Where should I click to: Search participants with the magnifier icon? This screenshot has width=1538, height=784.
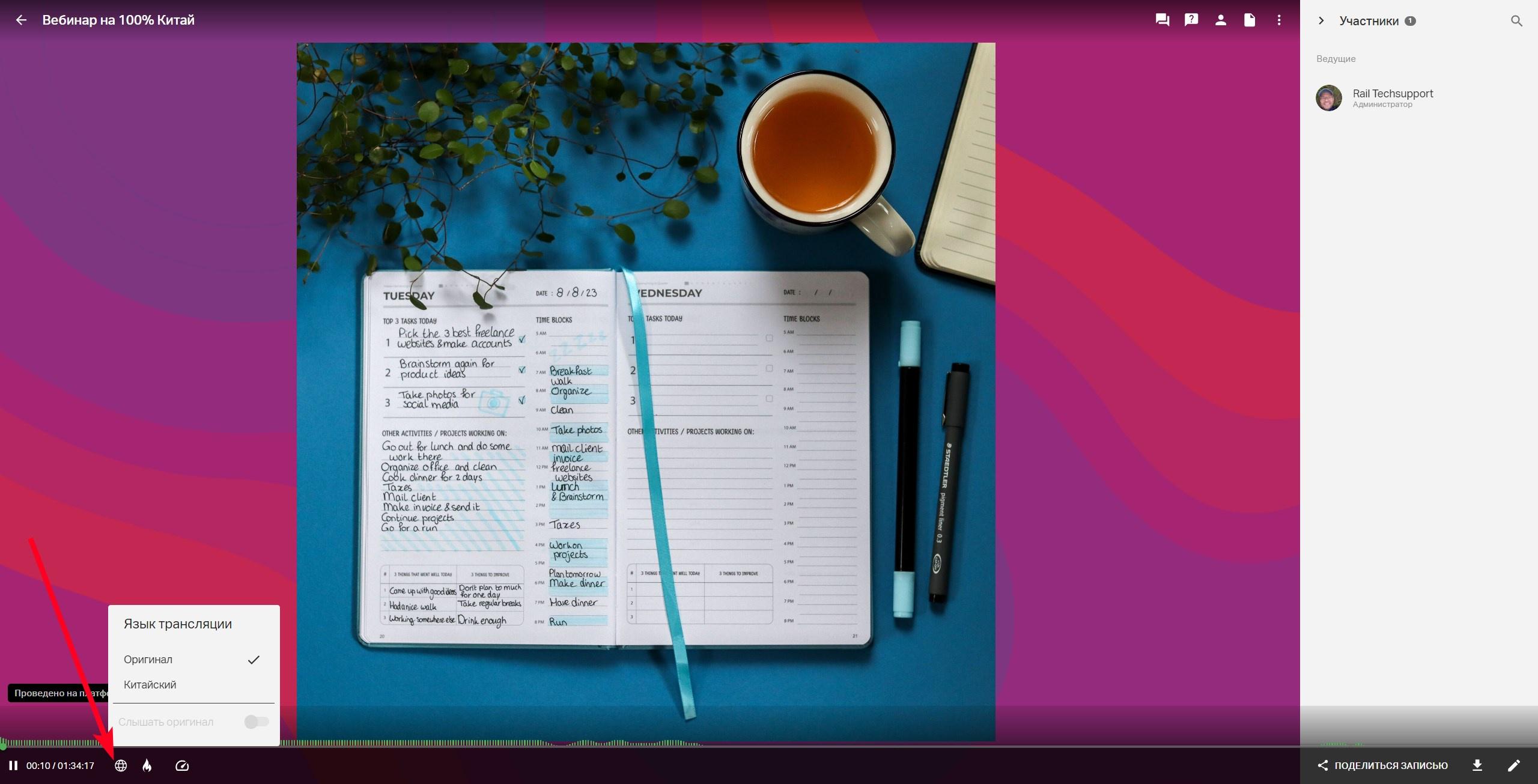(x=1516, y=21)
